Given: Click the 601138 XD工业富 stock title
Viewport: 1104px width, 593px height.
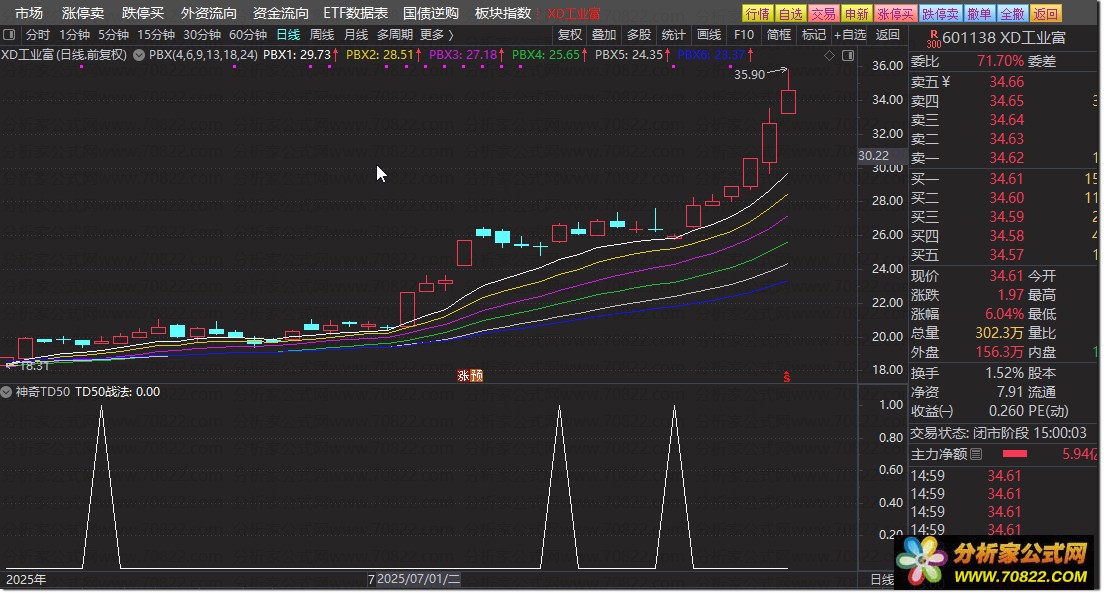Looking at the screenshot, I should coord(1003,38).
